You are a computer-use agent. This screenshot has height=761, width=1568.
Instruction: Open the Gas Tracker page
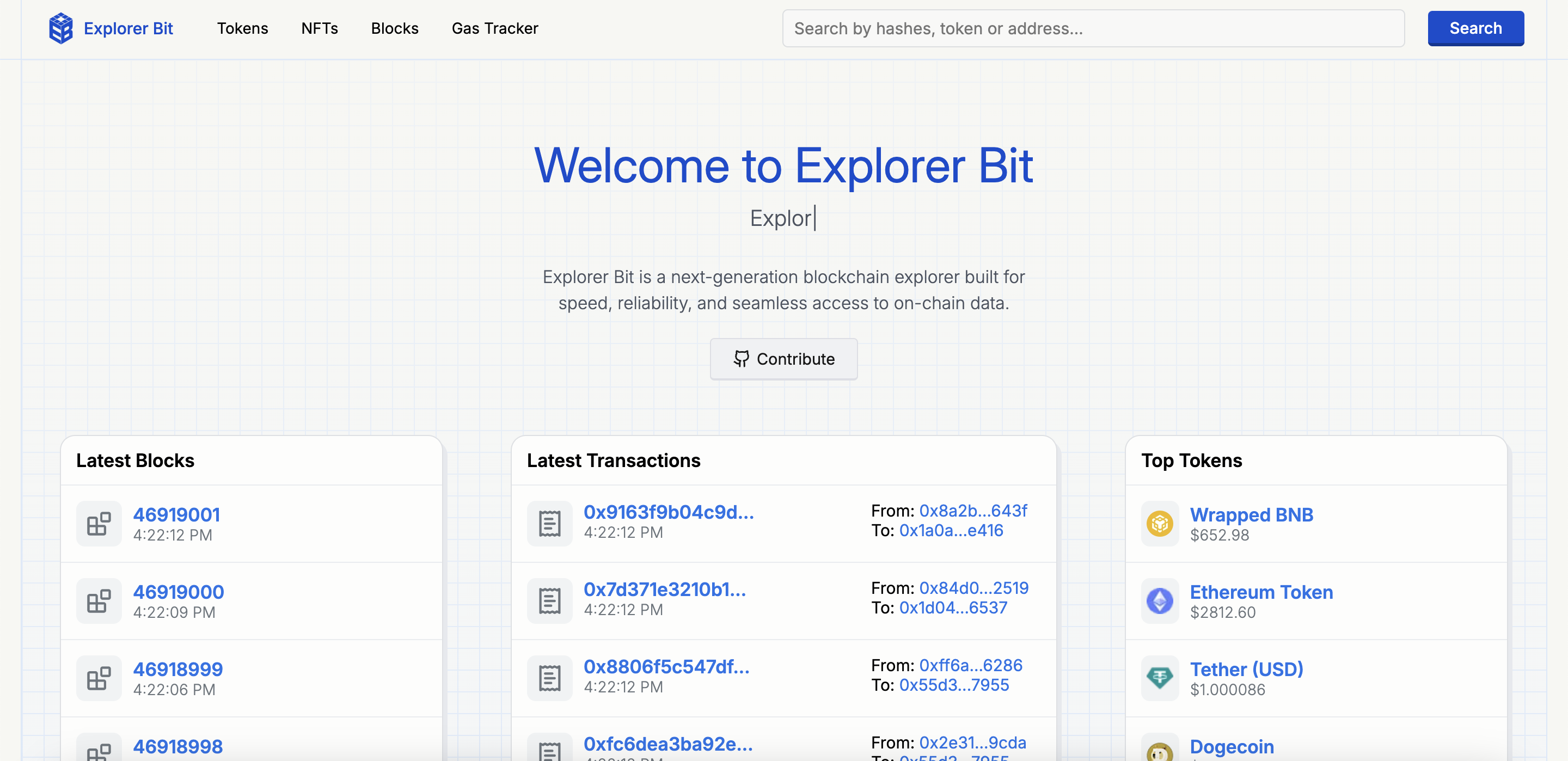[x=494, y=29]
